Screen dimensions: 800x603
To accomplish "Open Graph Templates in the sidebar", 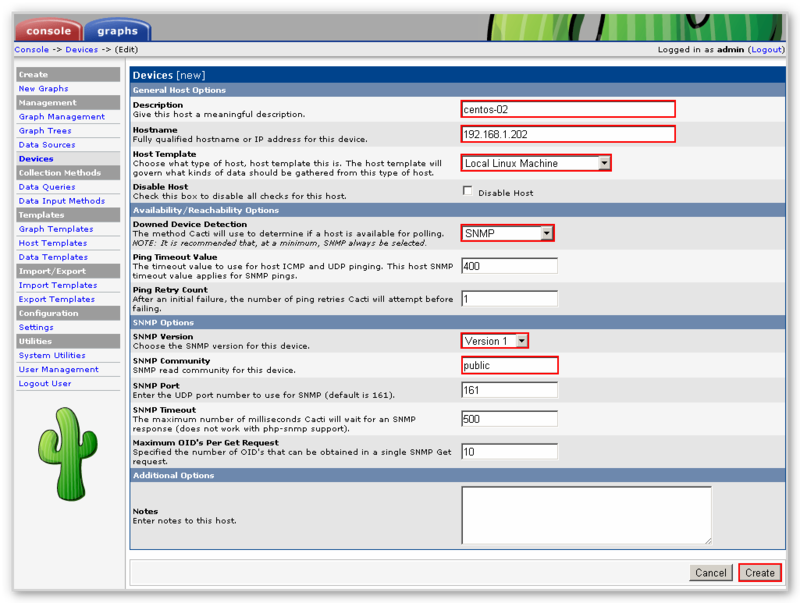I will (x=56, y=229).
